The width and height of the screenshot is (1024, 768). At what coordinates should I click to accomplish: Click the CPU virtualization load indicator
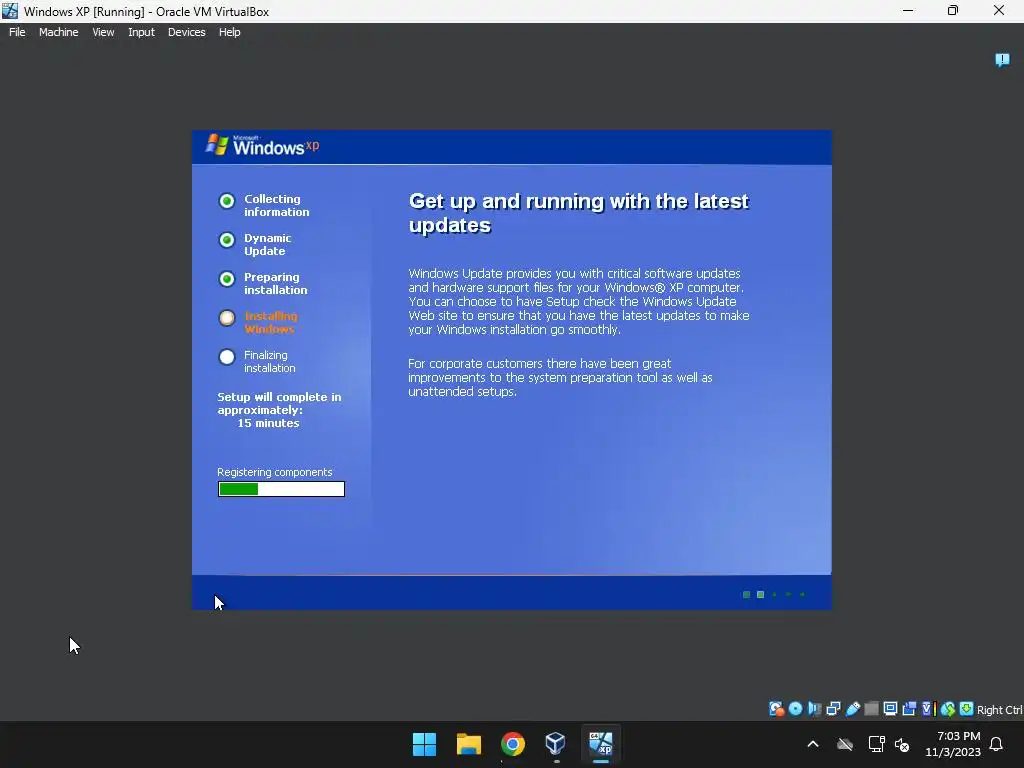pyautogui.click(x=929, y=709)
